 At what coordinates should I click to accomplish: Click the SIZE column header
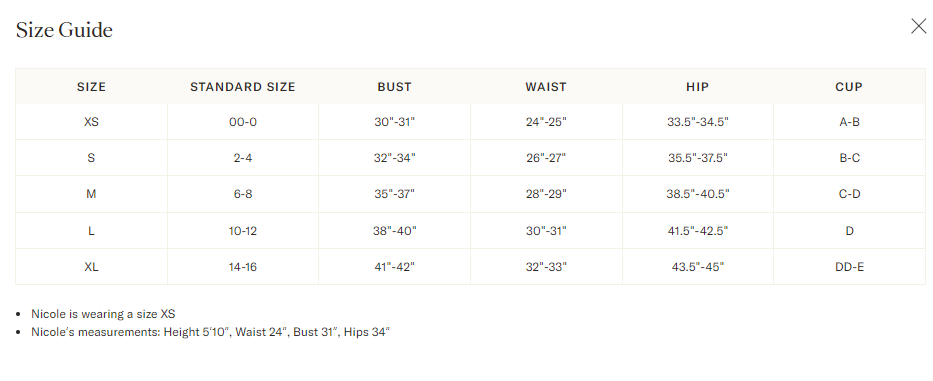click(91, 87)
